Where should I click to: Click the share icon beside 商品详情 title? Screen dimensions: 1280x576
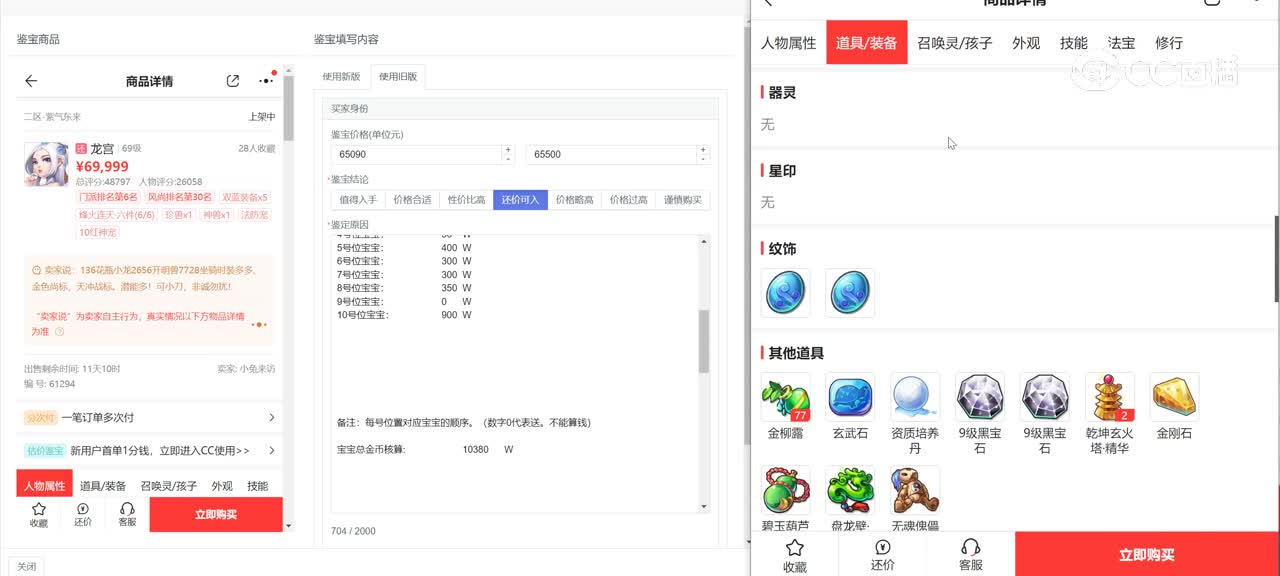pos(233,81)
